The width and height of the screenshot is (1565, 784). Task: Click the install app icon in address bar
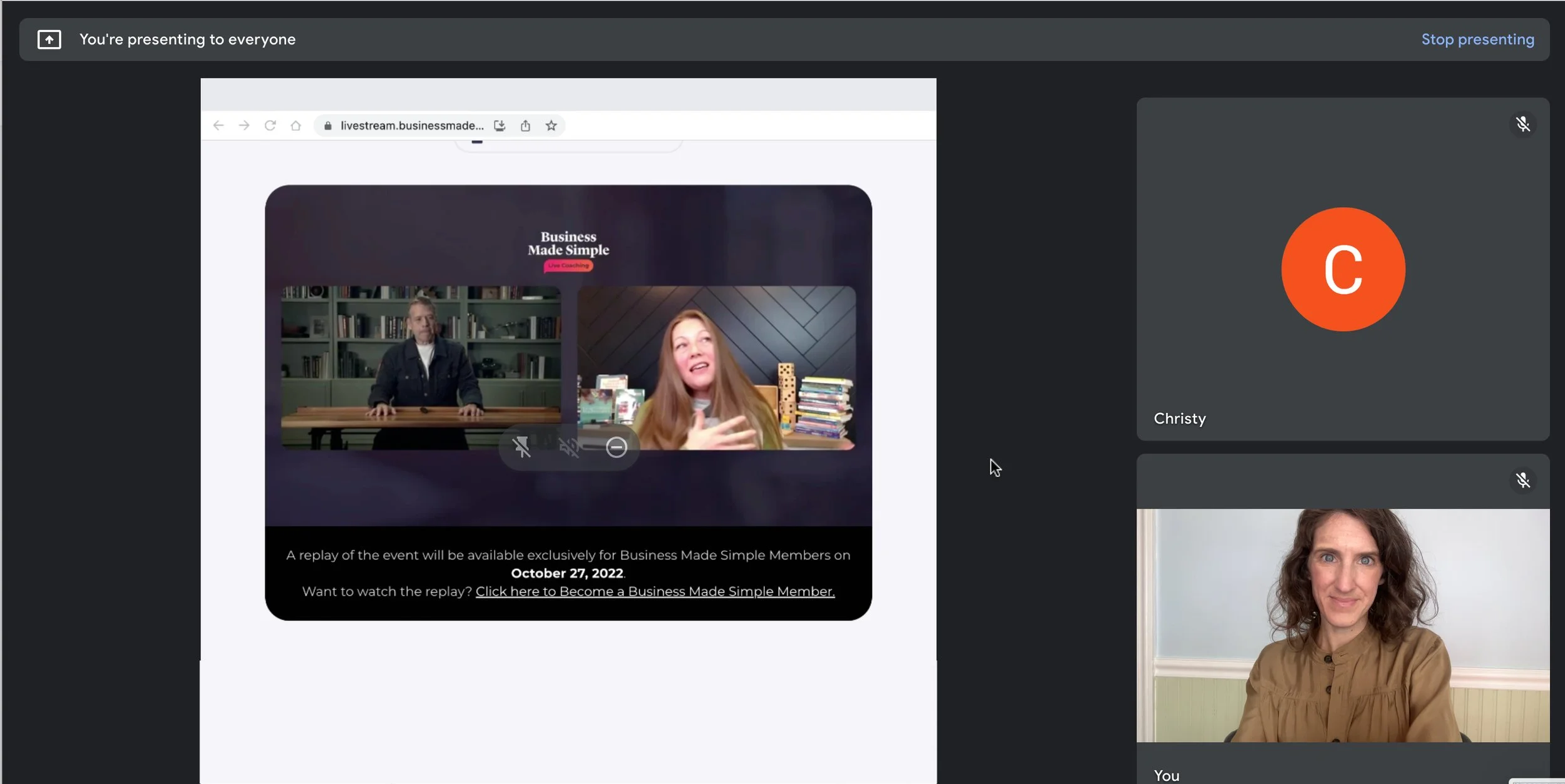[x=500, y=126]
